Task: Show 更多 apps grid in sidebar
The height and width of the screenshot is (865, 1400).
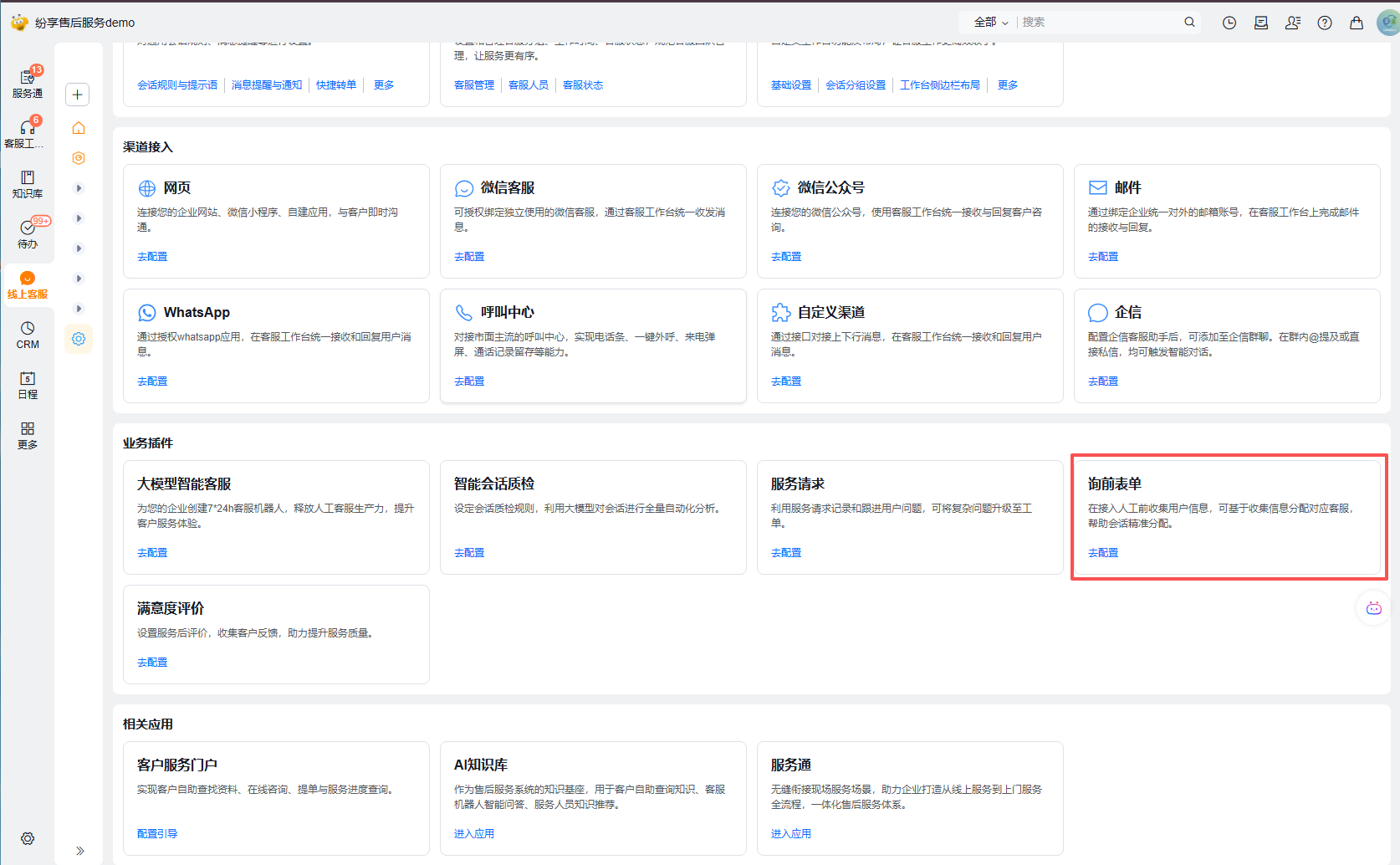Action: click(28, 435)
